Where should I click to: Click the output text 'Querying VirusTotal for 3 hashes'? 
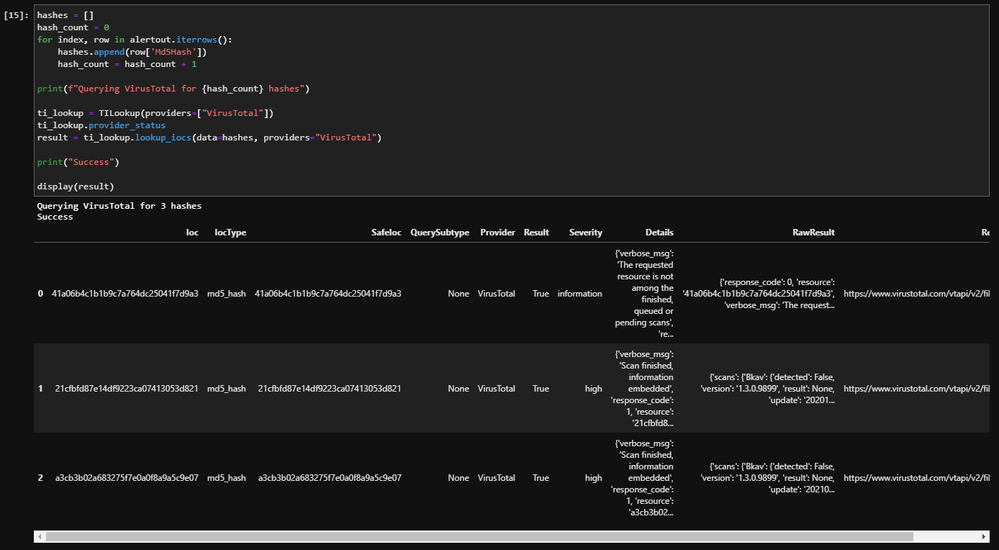tap(119, 206)
